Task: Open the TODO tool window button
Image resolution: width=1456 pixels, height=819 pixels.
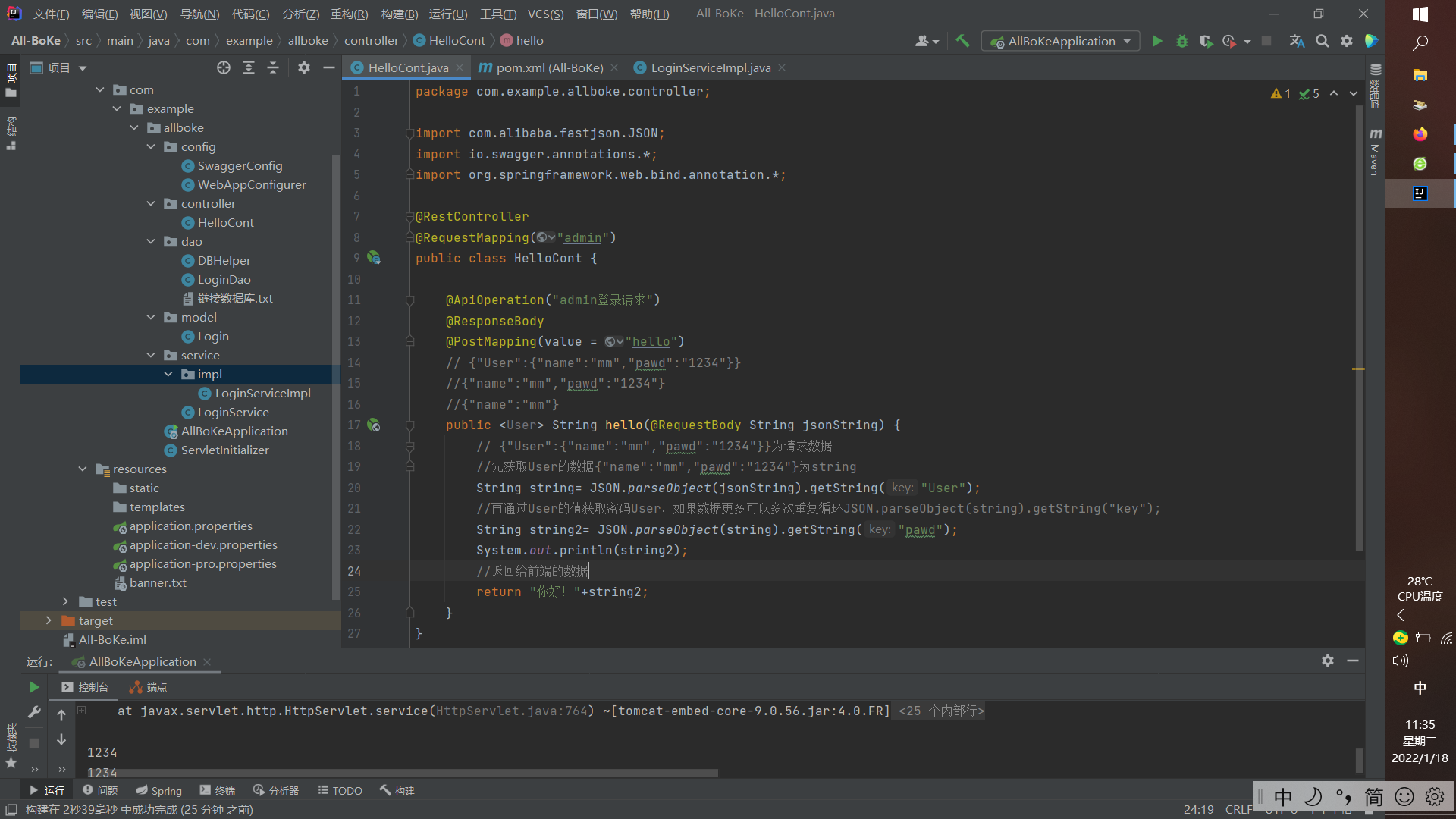Action: [340, 790]
